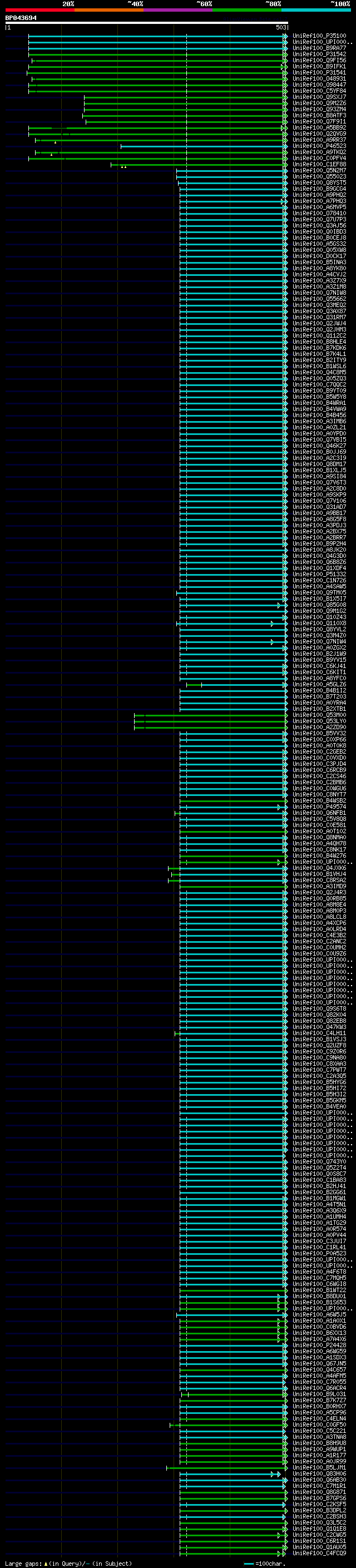The image size is (356, 1568).
Task: Select hit UniRef100_A3IMD9
Action: point(319,886)
